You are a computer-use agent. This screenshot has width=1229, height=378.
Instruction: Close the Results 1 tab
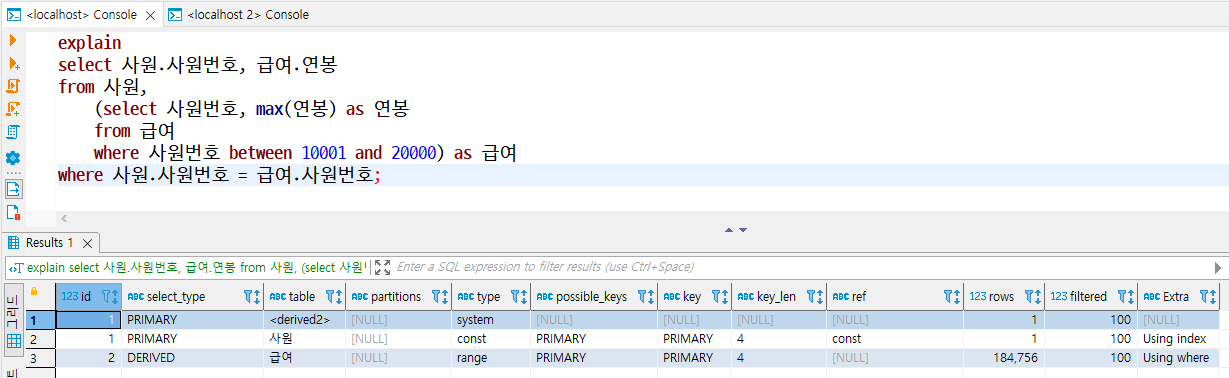[x=88, y=243]
